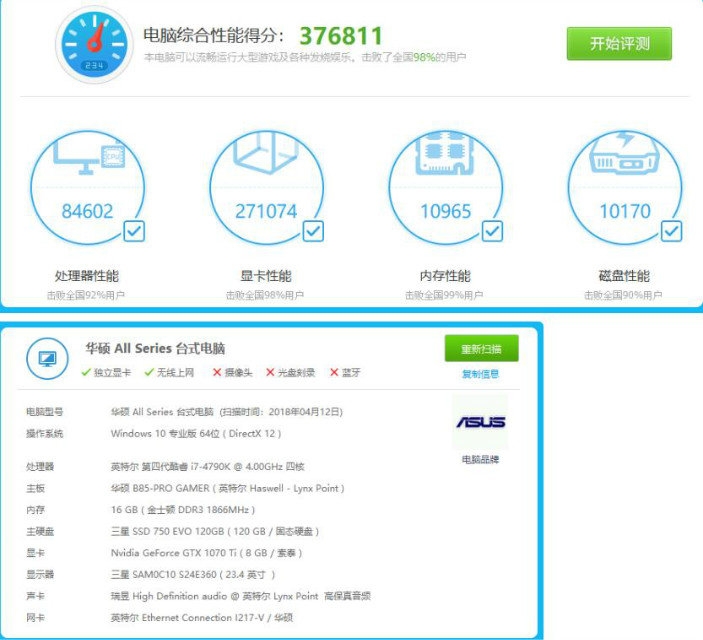Toggle checkbox on the 271074 graphics score

tap(313, 231)
